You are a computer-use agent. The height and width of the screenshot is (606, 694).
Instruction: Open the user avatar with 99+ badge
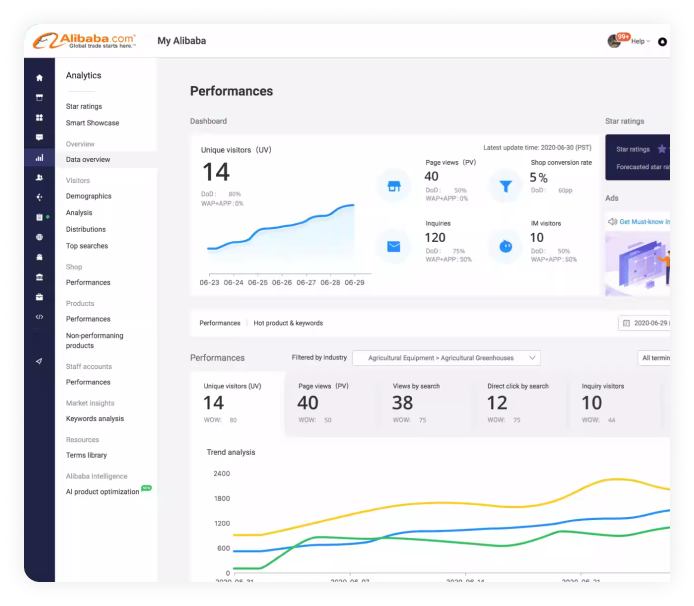click(615, 42)
